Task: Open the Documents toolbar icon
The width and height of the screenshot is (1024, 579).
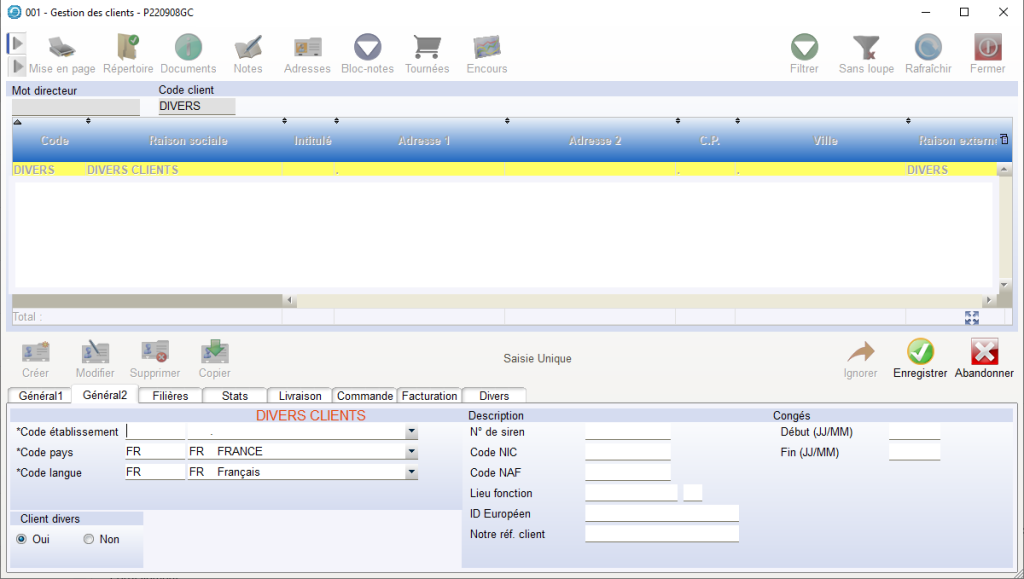Action: click(188, 48)
